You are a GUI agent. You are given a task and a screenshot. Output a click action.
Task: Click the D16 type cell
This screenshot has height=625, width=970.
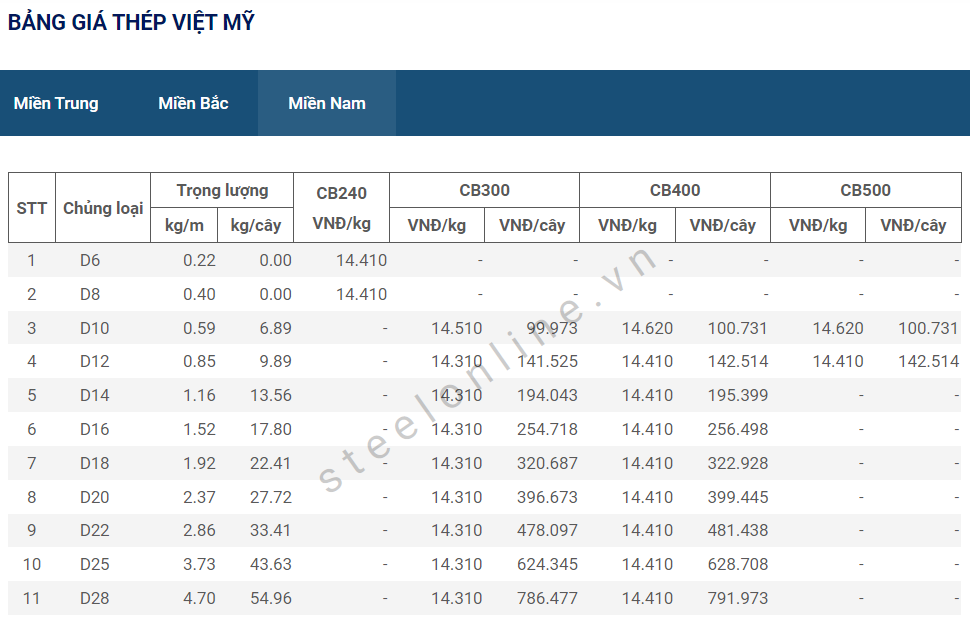pyautogui.click(x=95, y=429)
